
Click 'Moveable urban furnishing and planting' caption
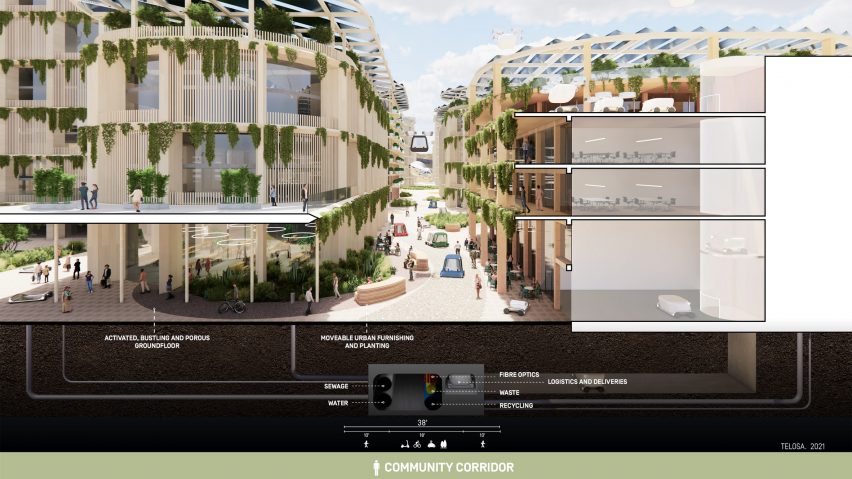point(367,342)
